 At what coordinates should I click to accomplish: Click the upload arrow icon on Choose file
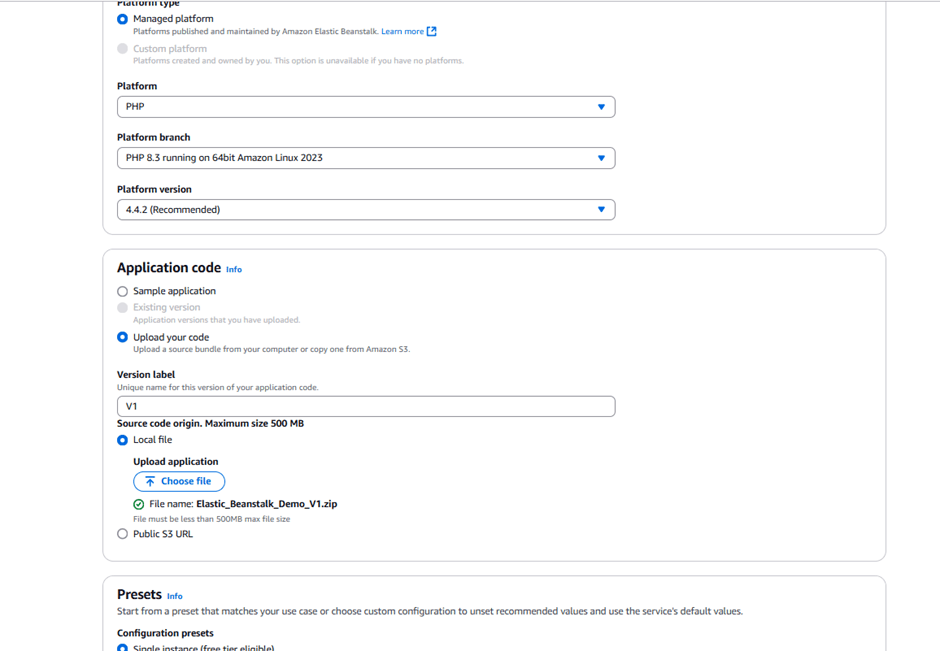click(x=150, y=481)
